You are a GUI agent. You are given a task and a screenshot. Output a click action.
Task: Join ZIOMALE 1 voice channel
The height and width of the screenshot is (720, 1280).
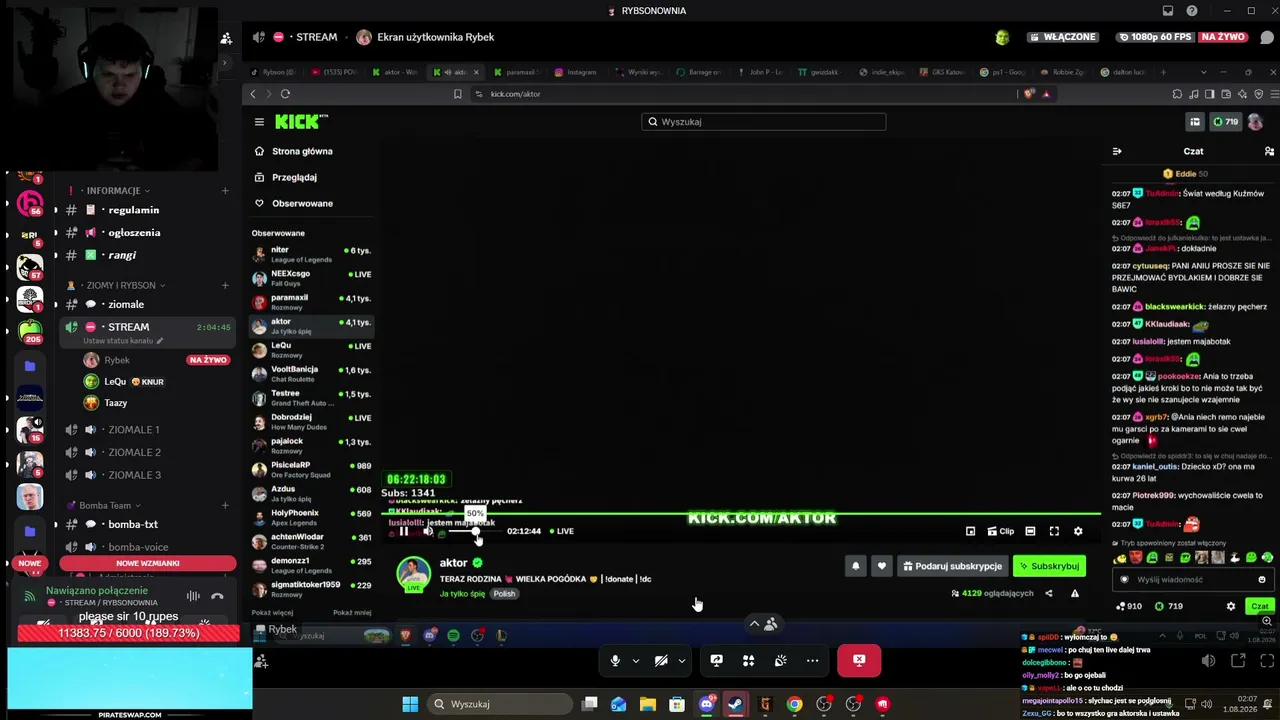tap(134, 430)
